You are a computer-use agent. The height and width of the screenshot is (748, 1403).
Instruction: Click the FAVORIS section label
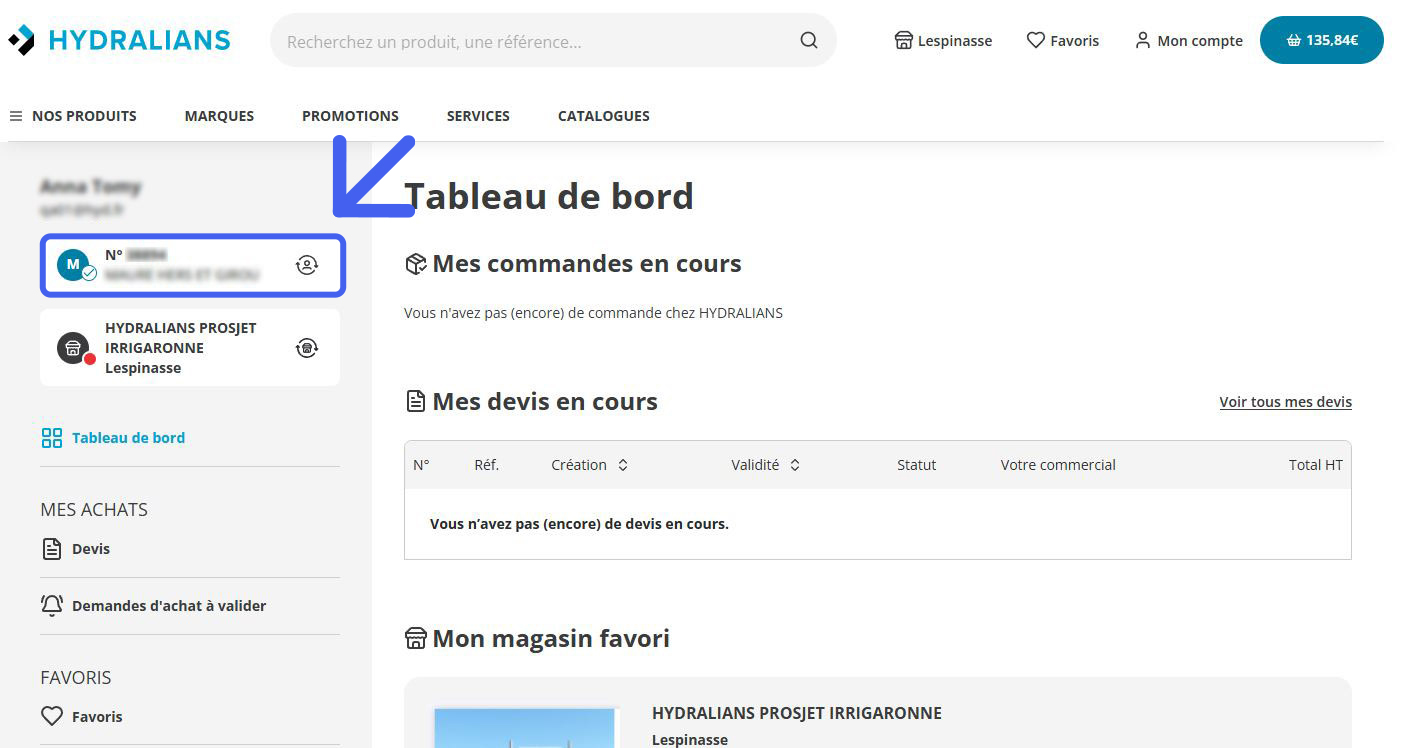(x=76, y=678)
